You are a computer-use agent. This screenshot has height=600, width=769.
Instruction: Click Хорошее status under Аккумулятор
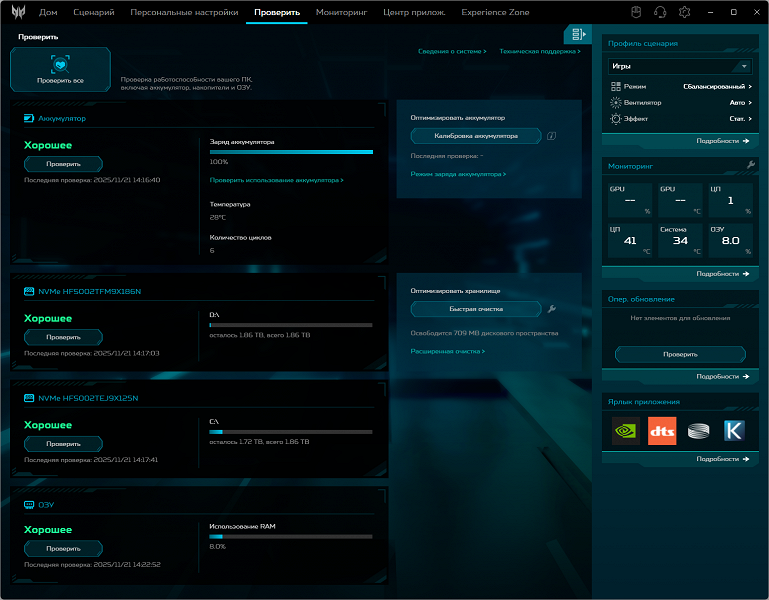coord(48,145)
